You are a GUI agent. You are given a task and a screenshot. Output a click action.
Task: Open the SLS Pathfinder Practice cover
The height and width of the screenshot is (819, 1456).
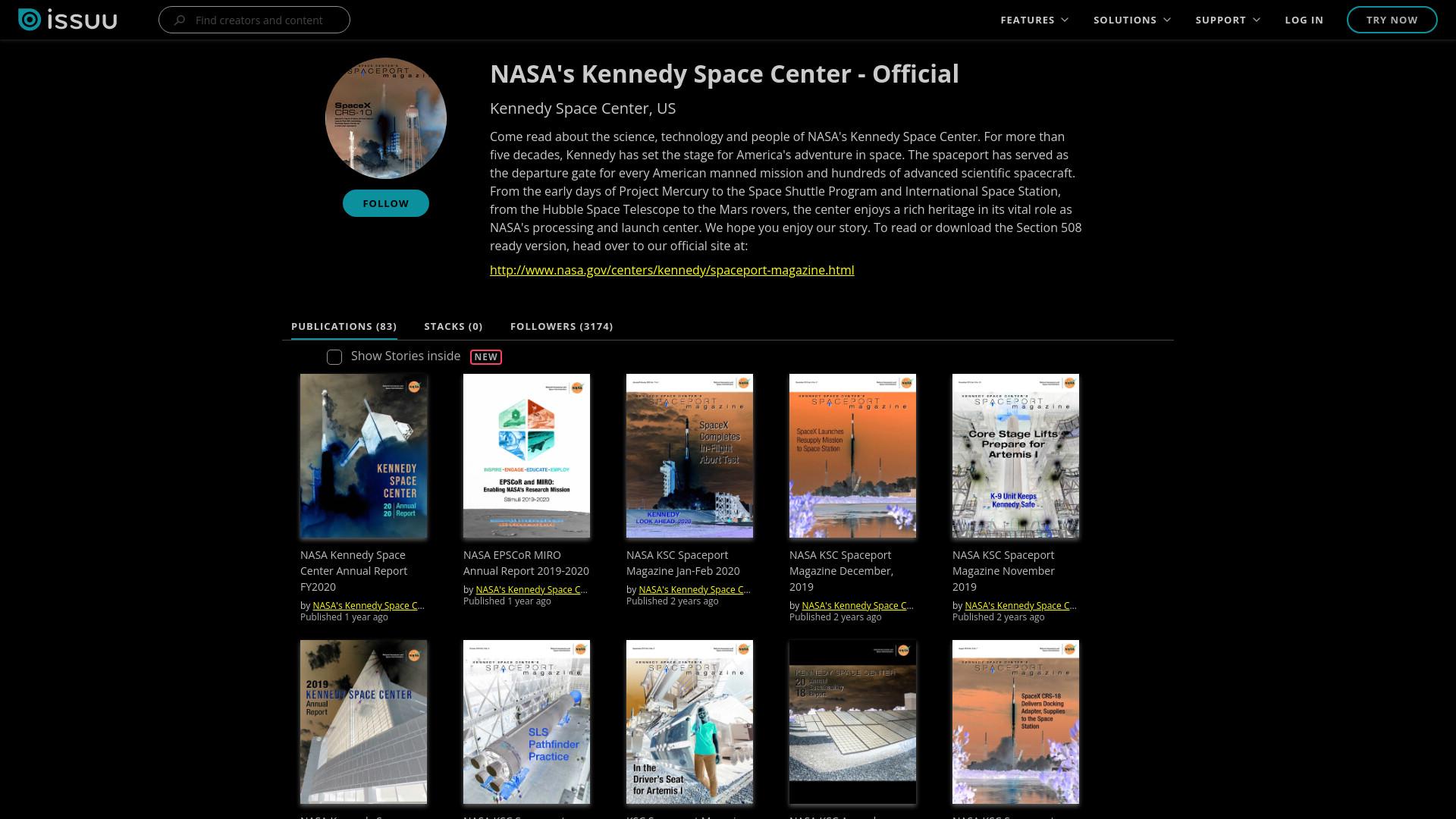(x=526, y=722)
